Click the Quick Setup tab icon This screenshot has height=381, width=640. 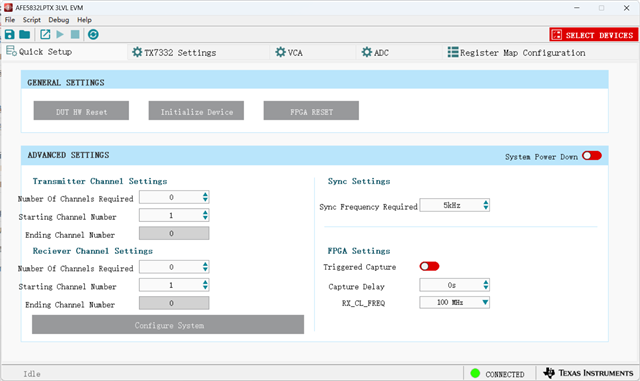(x=11, y=51)
